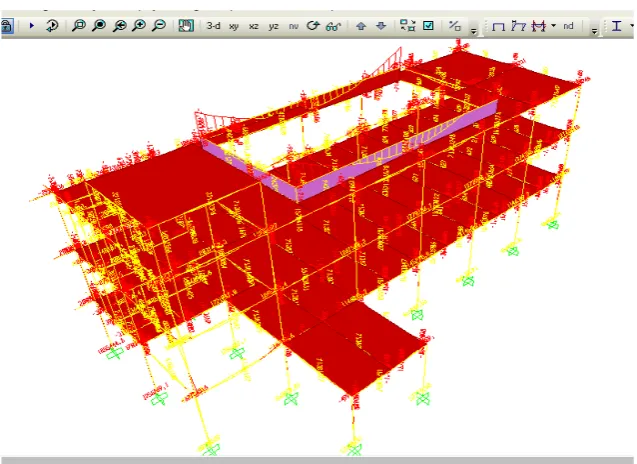
Task: Set the view to the xz plane
Action: 254,26
